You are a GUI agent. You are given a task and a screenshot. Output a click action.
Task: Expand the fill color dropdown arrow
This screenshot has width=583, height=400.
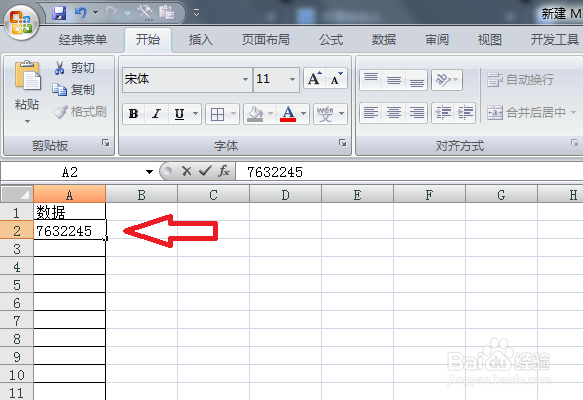pos(271,113)
